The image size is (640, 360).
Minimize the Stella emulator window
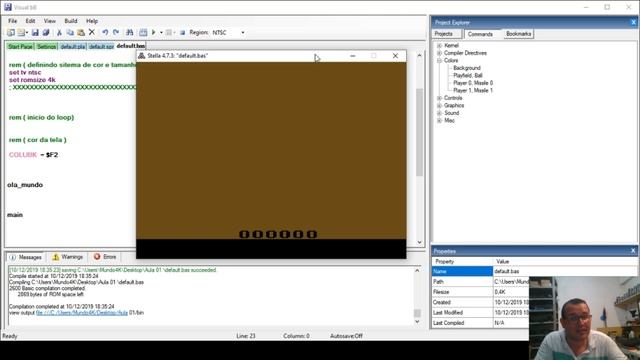(x=353, y=56)
